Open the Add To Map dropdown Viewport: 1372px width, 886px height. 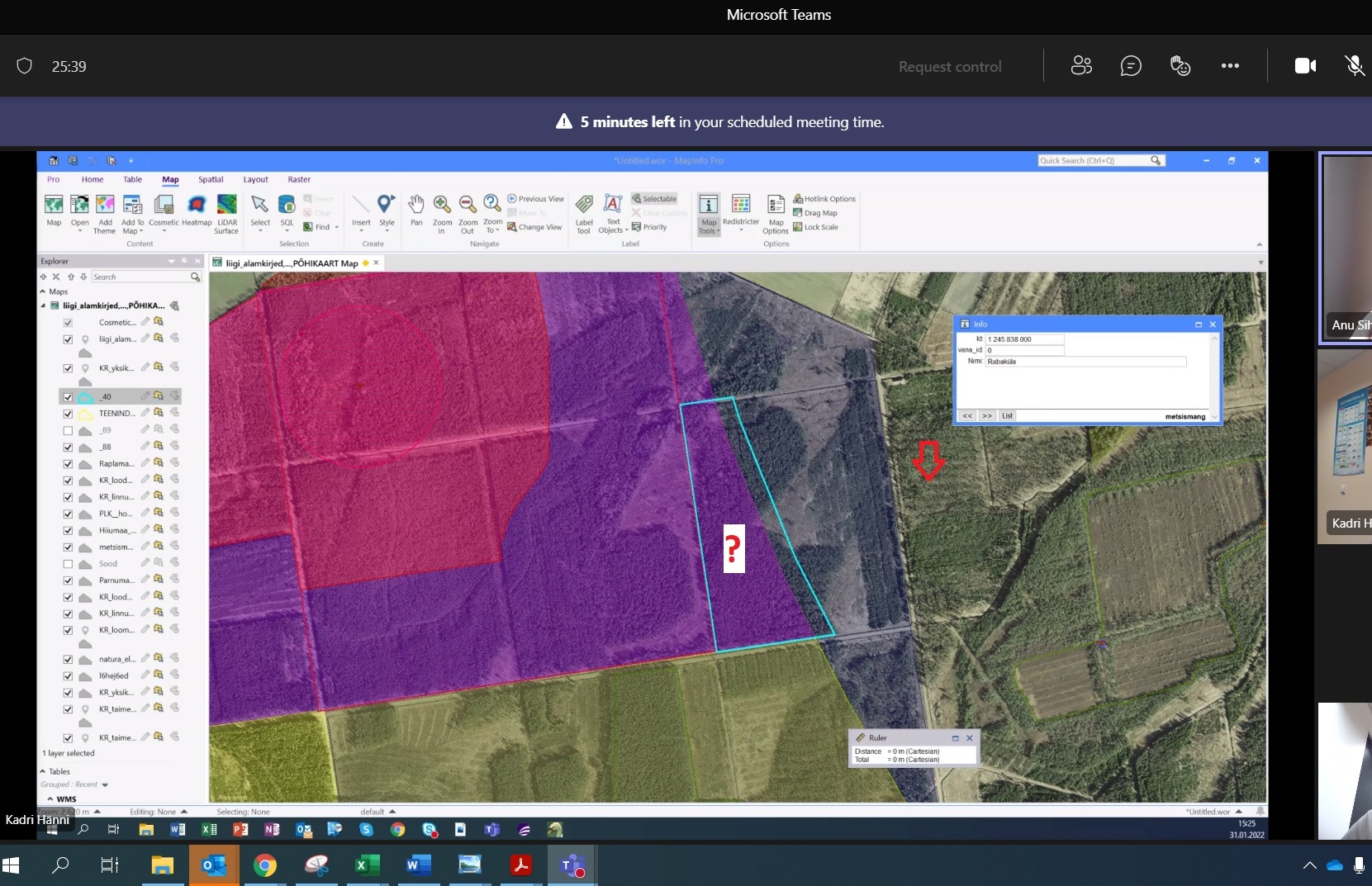[x=140, y=231]
